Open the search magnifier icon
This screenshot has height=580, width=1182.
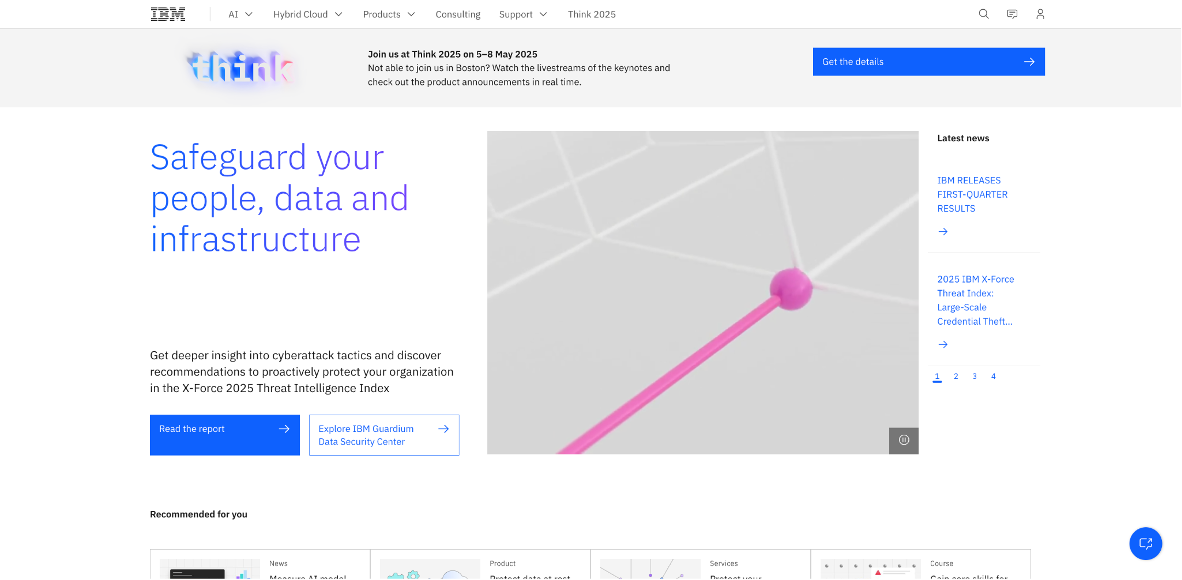[x=983, y=14]
